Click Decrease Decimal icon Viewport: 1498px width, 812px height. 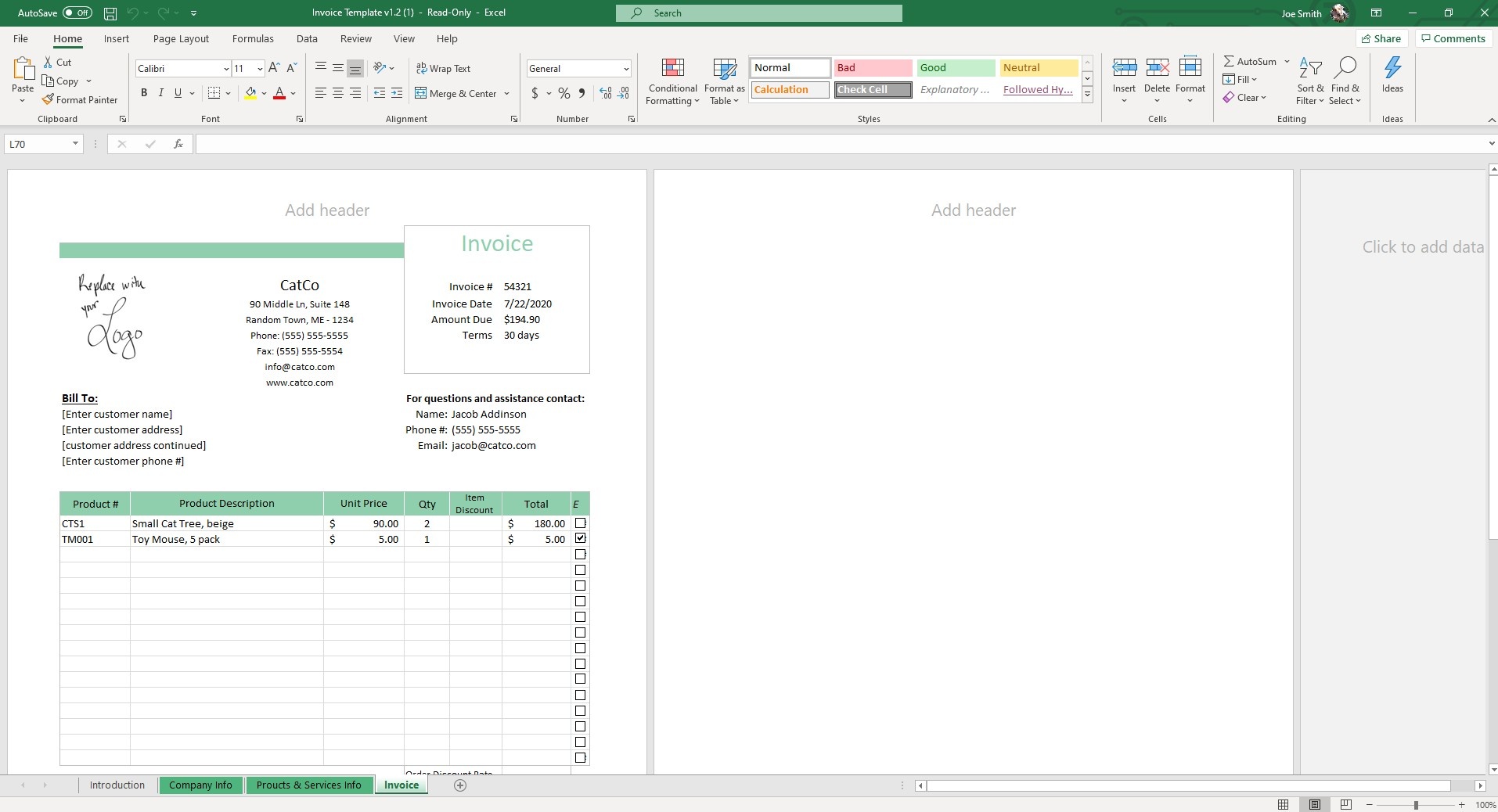coord(623,93)
